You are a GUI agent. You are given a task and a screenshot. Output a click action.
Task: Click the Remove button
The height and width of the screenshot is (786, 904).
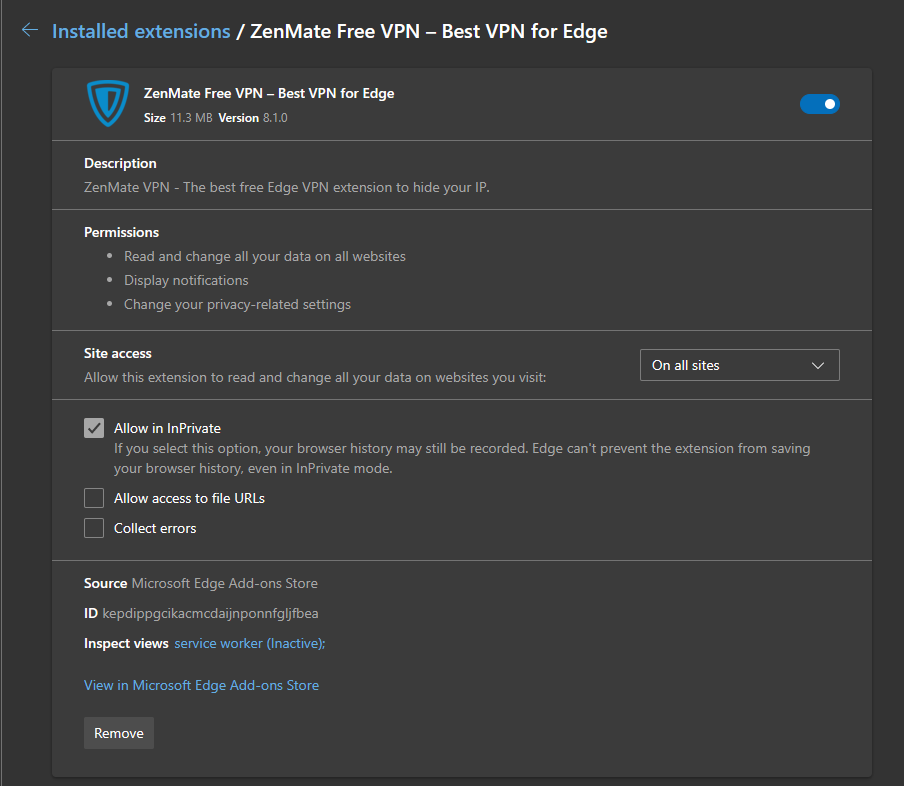[x=119, y=733]
